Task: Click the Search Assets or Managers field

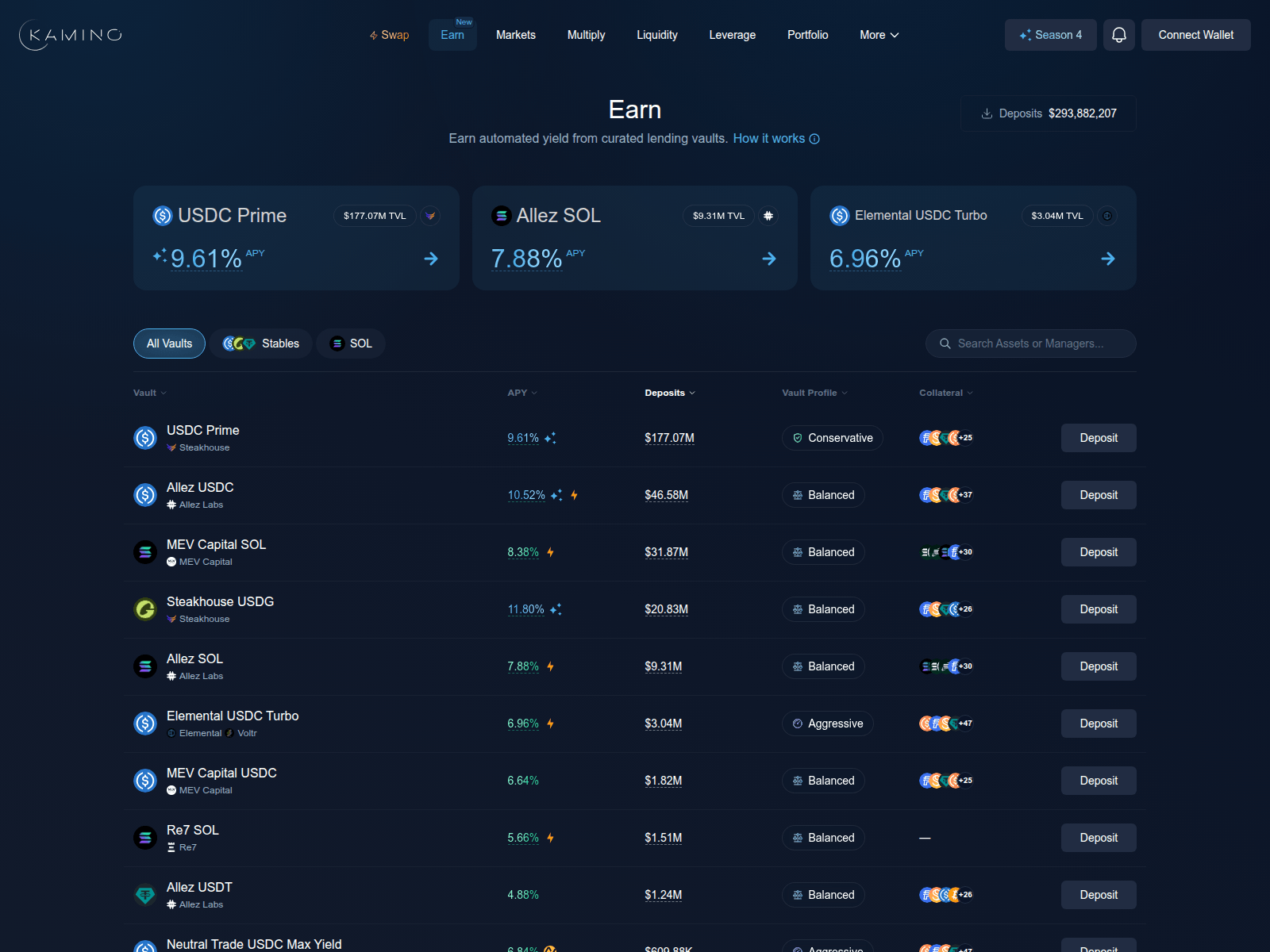Action: point(1030,344)
